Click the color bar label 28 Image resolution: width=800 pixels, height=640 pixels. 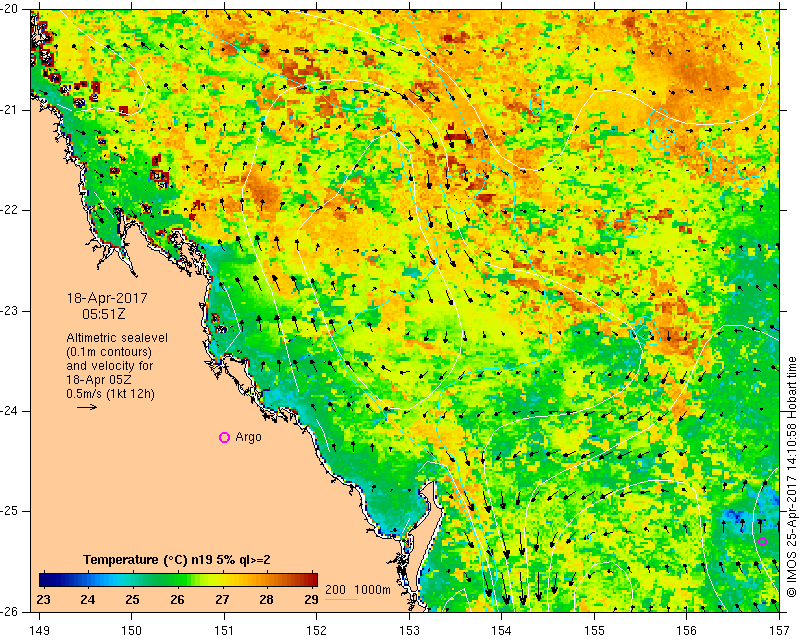pyautogui.click(x=266, y=600)
